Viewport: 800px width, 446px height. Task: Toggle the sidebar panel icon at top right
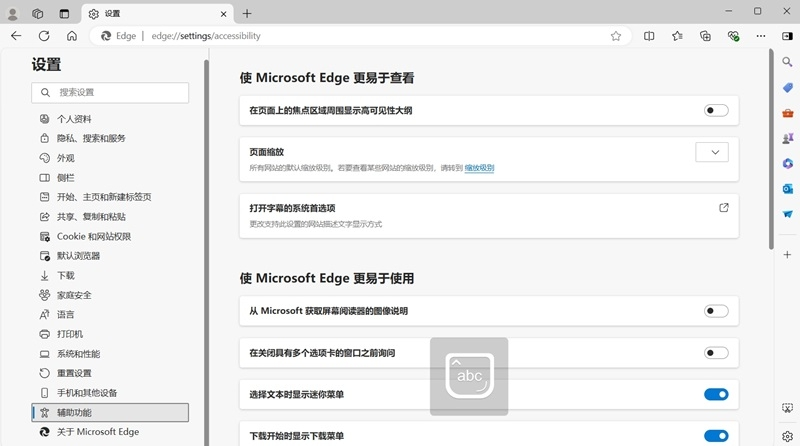pos(787,36)
